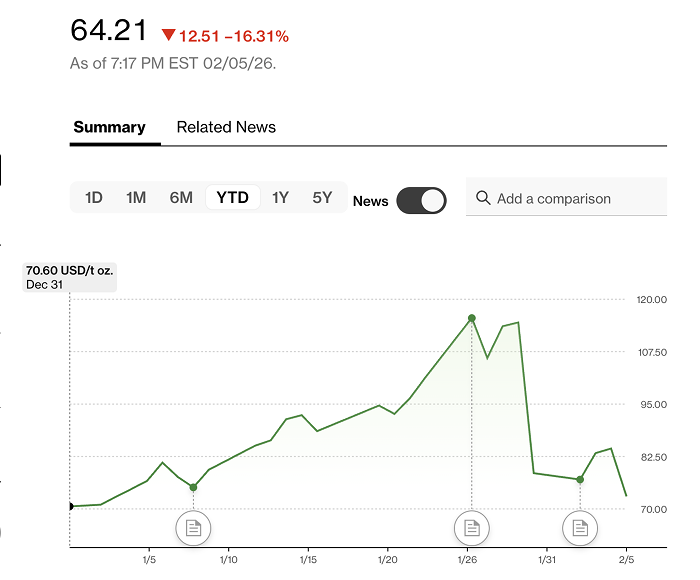
Task: Click the green data point above the 1/8 news icon
Action: 194,487
